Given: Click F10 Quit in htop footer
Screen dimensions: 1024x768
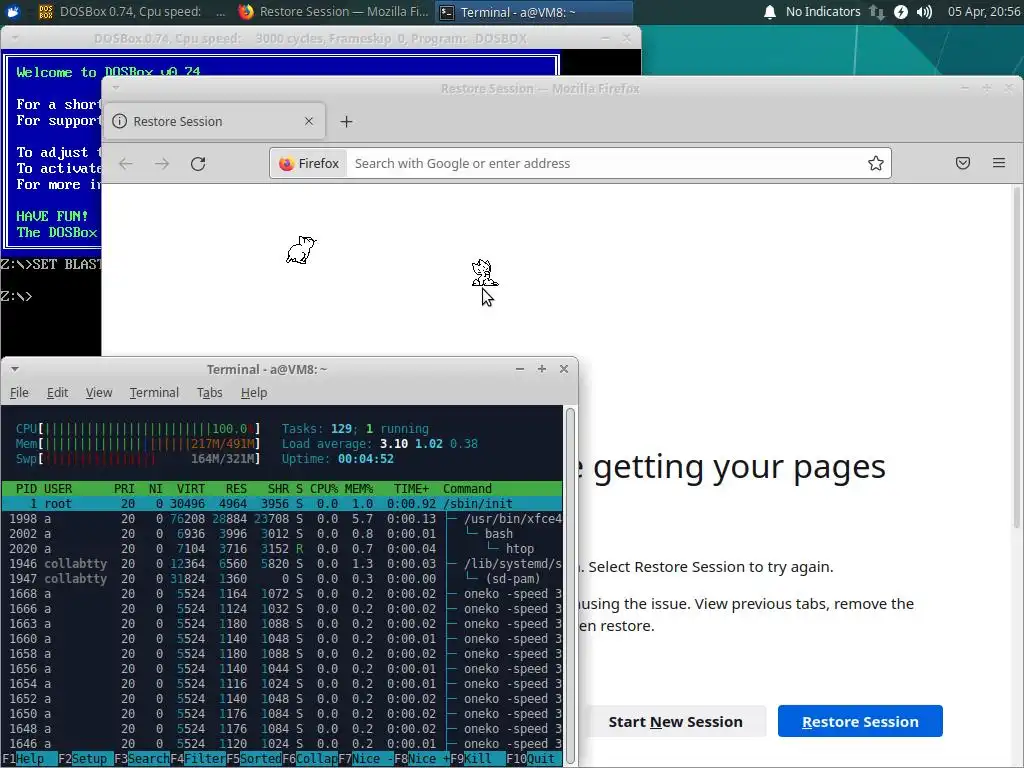Looking at the screenshot, I should tap(534, 759).
